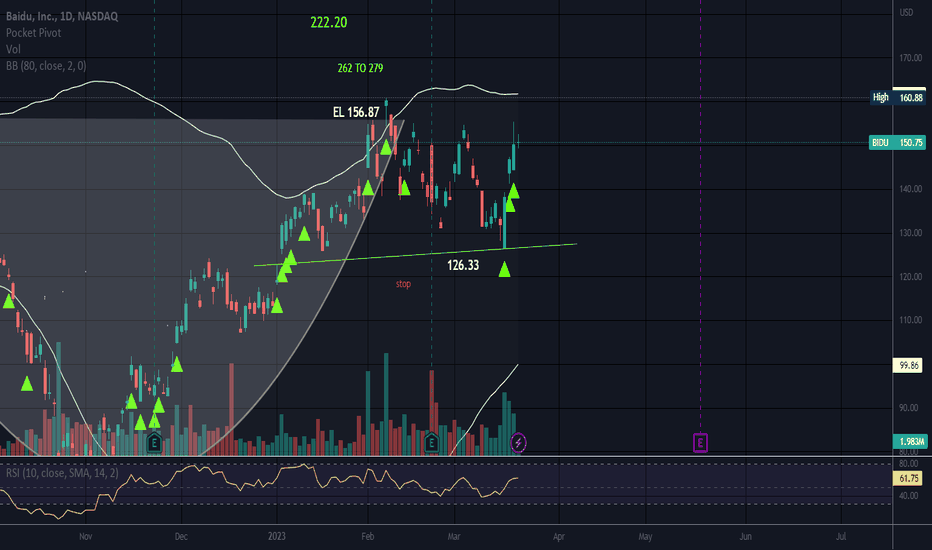Screen dimensions: 932x550
Task: Click the 'EL 156.87' annotation
Action: (x=356, y=112)
